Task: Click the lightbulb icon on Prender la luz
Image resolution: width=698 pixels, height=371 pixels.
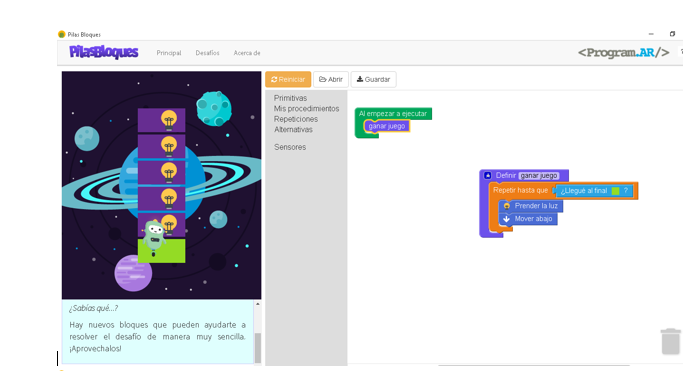Action: coord(507,206)
